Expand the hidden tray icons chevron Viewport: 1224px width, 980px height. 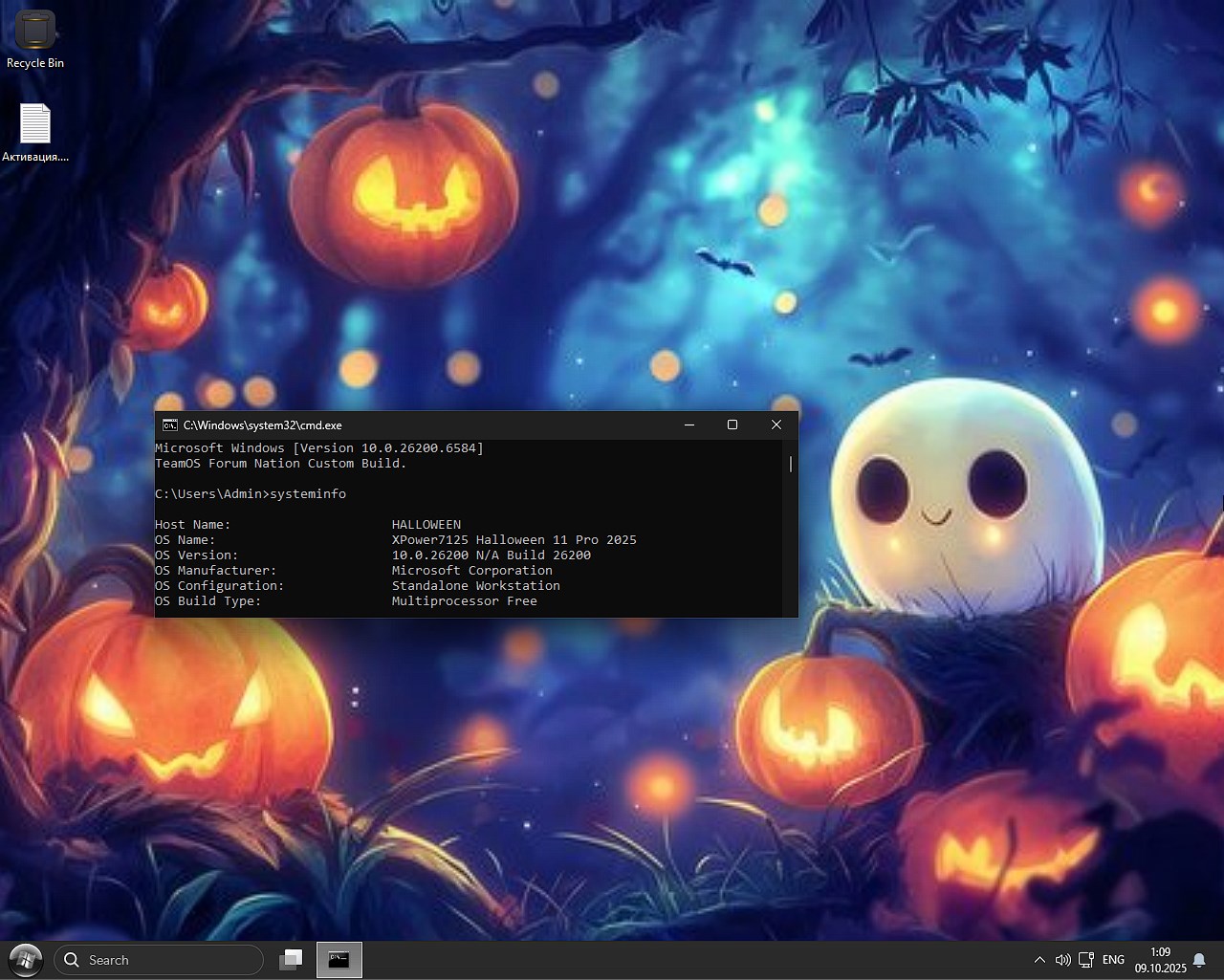click(x=1039, y=960)
